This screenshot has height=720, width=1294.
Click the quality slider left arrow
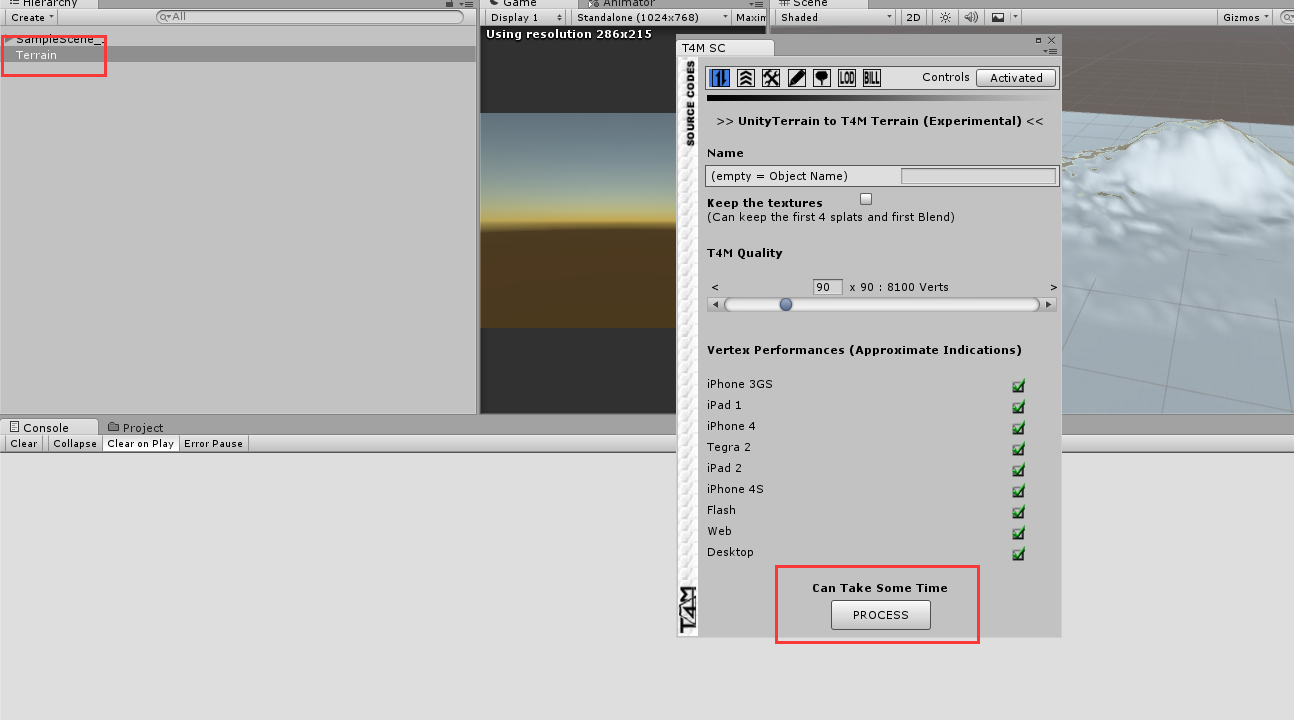tap(714, 304)
